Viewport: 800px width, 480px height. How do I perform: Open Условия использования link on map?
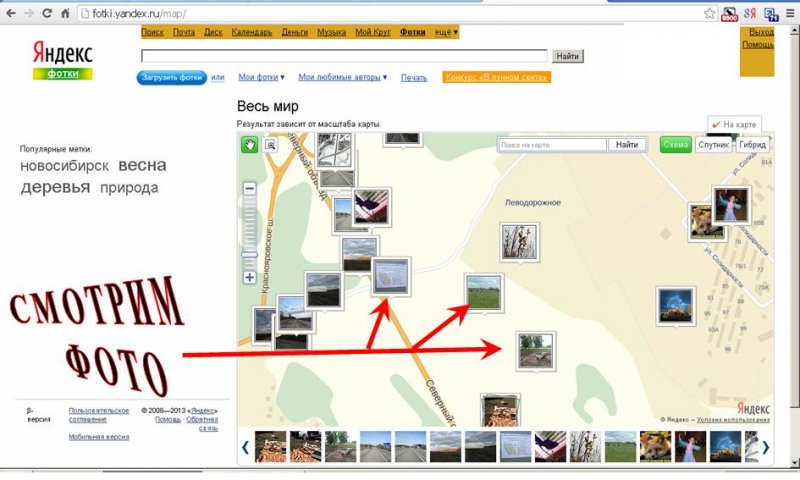(733, 420)
